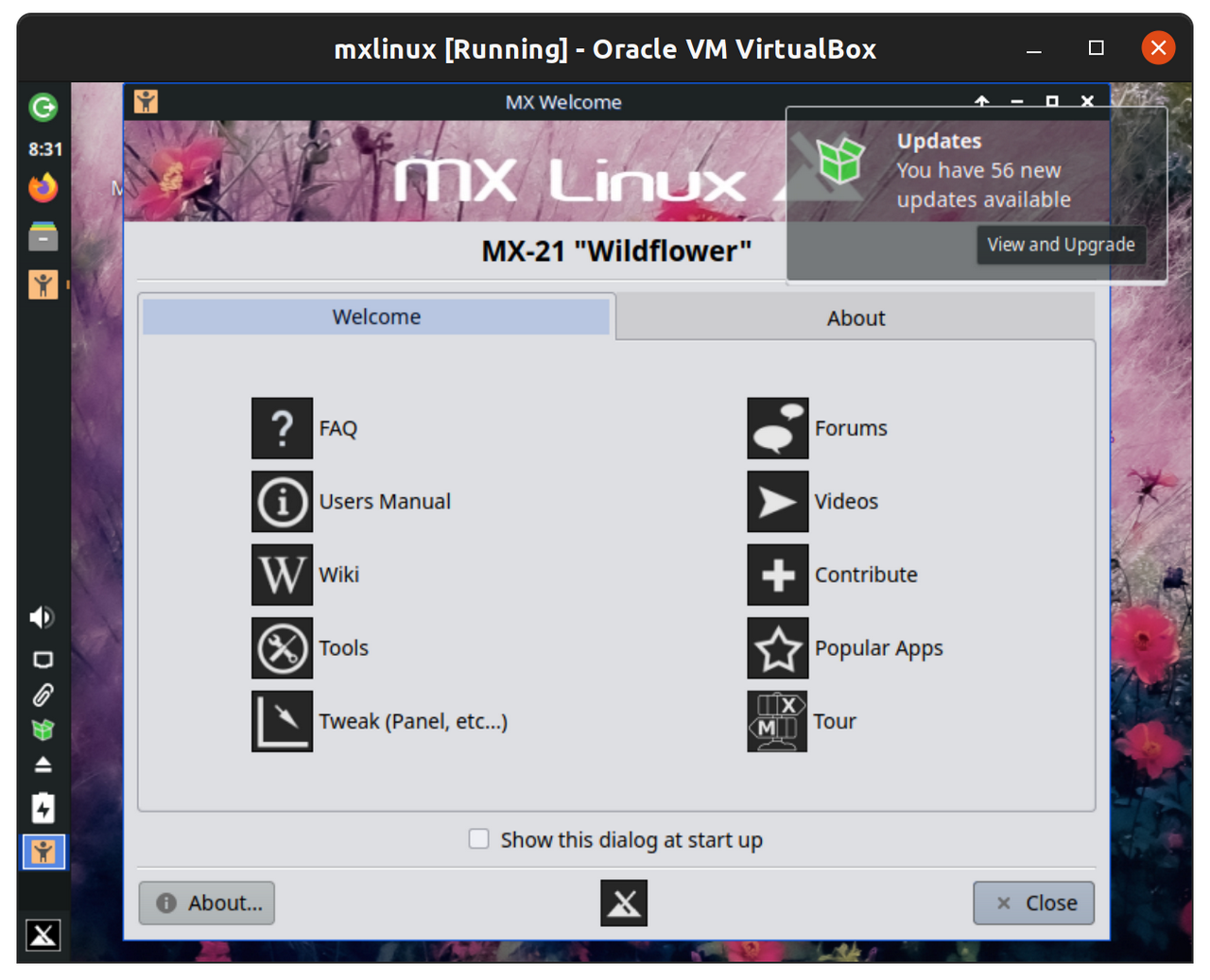This screenshot has height=980, width=1210.
Task: Open the Forums speech bubble icon
Action: [x=777, y=428]
